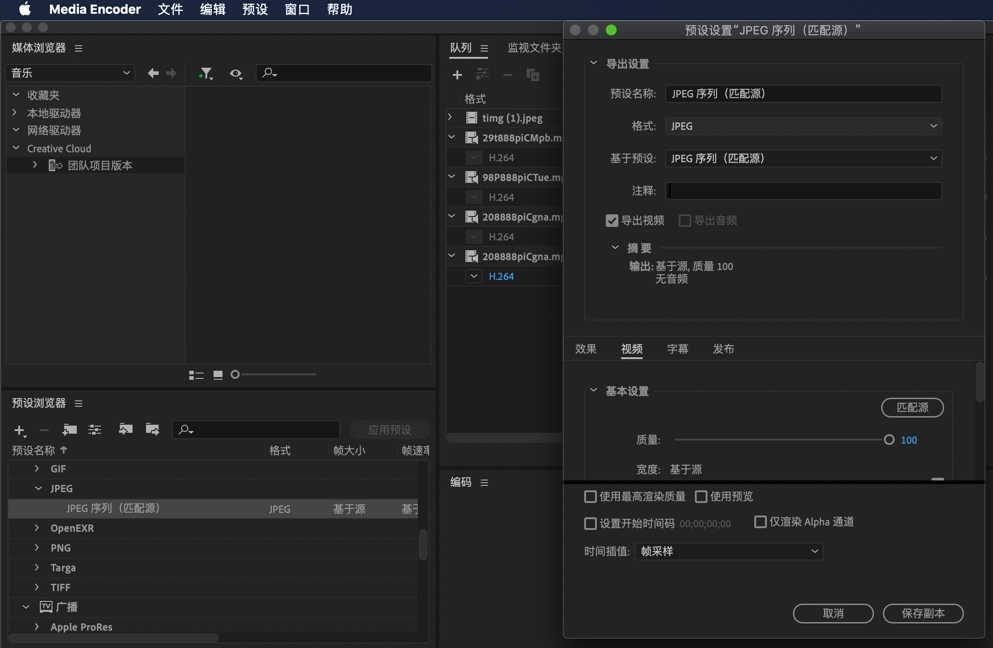Expand the PNG preset group

[37, 547]
